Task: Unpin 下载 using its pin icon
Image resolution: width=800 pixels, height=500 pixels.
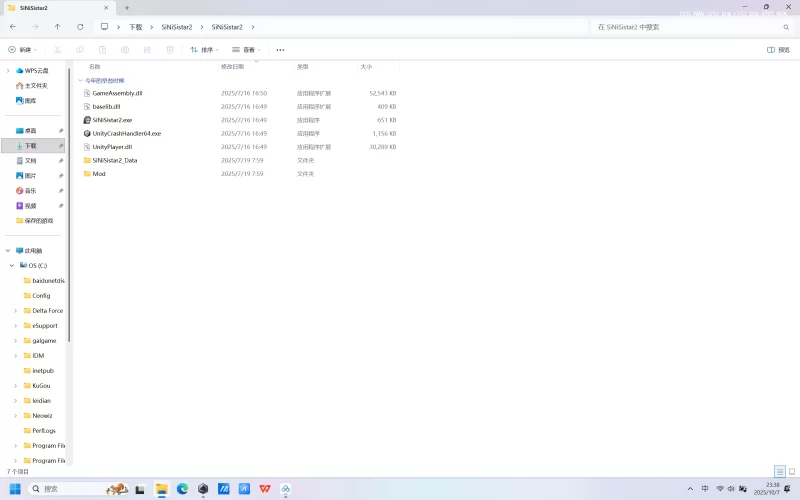Action: tap(61, 146)
